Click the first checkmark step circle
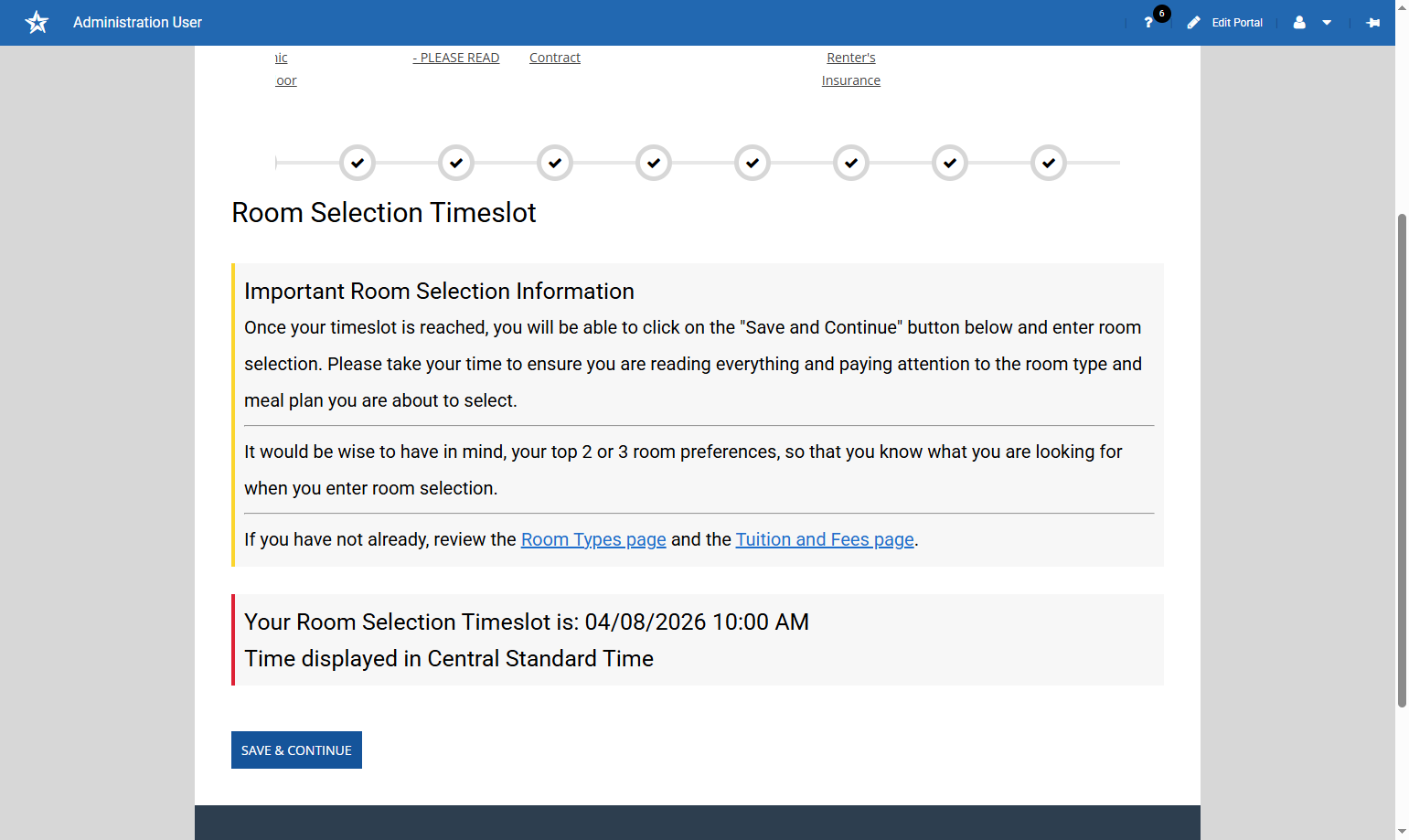This screenshot has width=1409, height=840. click(358, 163)
